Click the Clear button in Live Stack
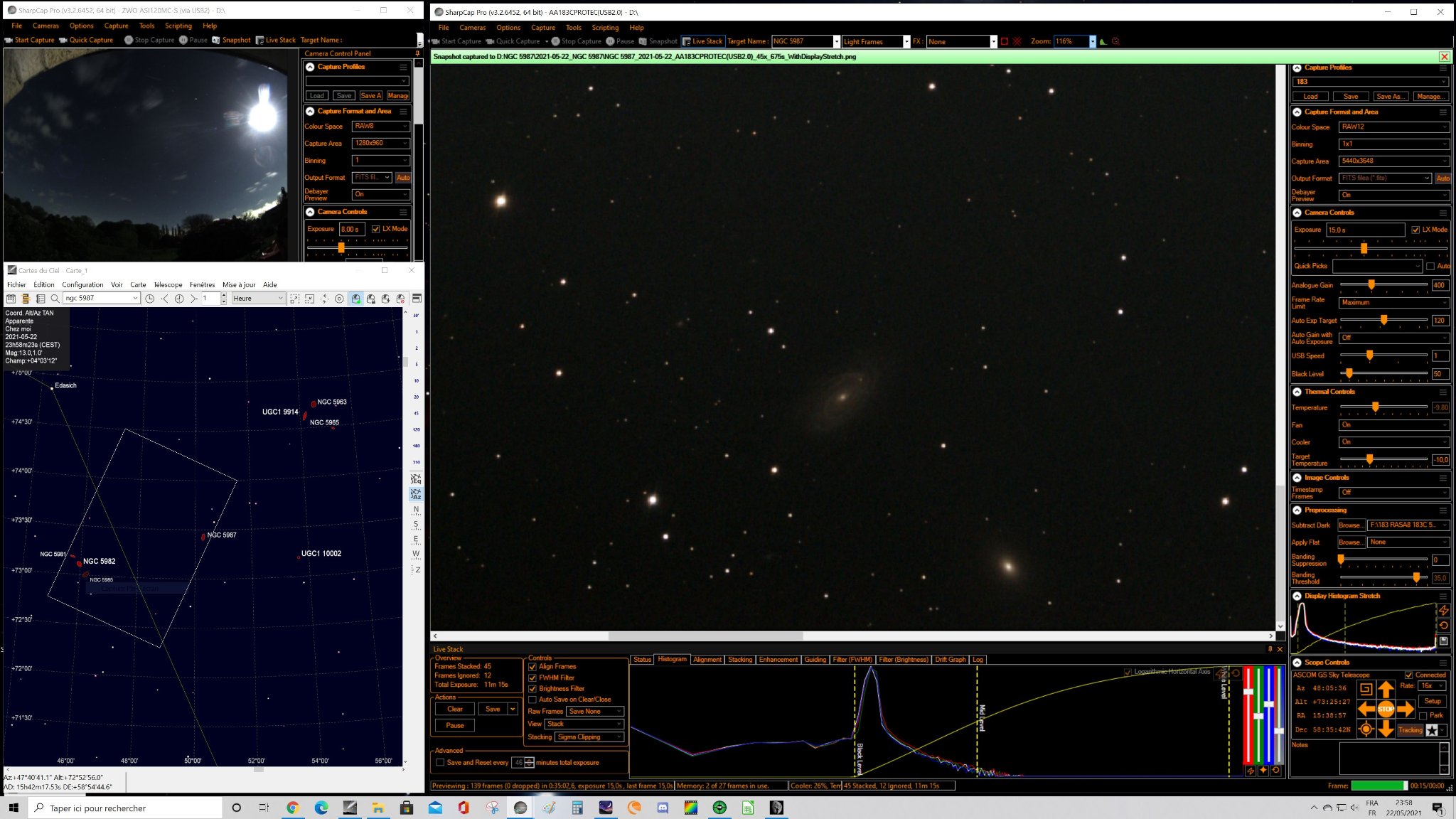 point(455,710)
